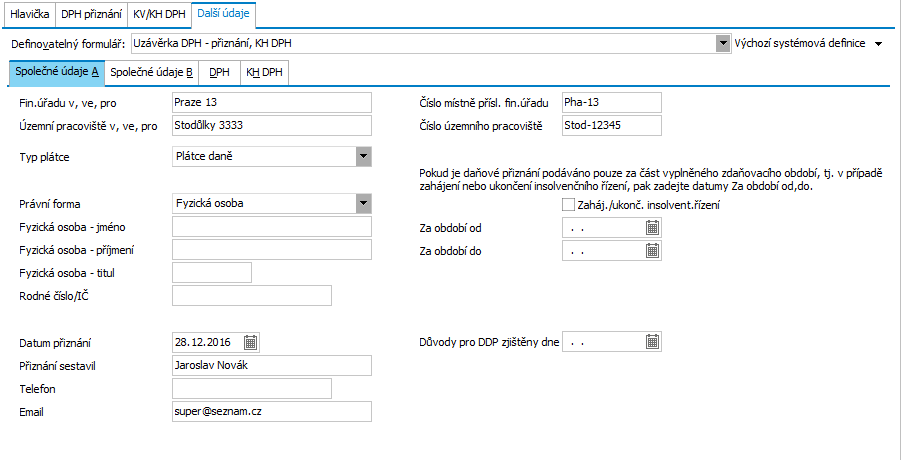The image size is (902, 460).
Task: Click the Rodné číslo/IČ field
Action: [x=251, y=295]
